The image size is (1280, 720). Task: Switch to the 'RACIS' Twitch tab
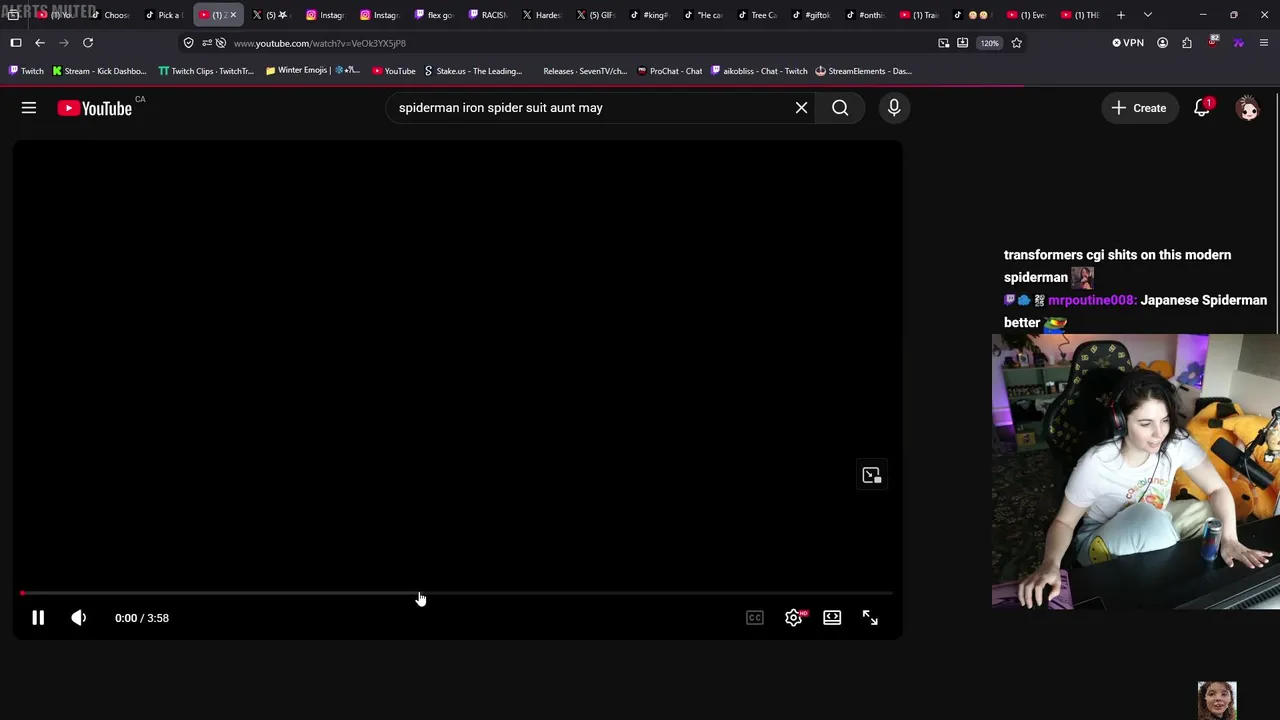[487, 15]
